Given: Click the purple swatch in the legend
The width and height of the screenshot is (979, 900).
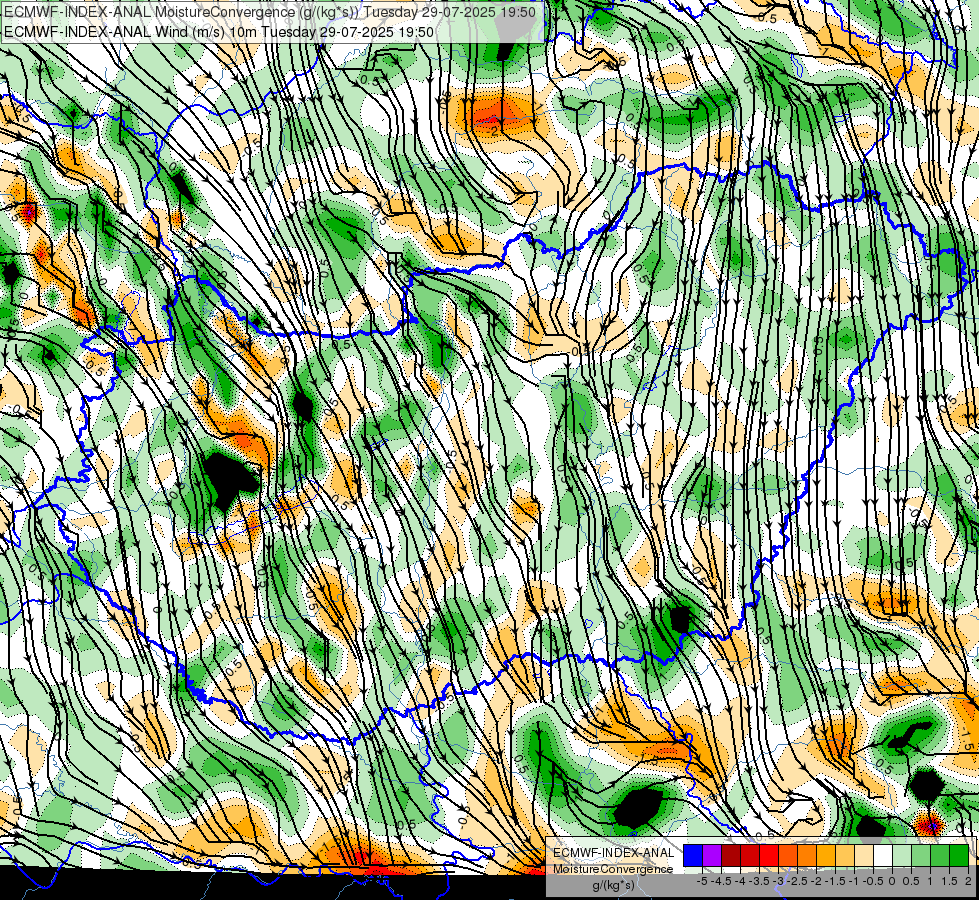Looking at the screenshot, I should (712, 855).
